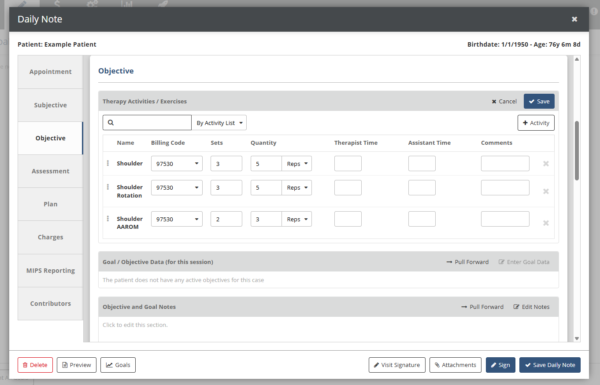
Task: Click Therapist Time field for Shoulder
Action: tap(348, 163)
